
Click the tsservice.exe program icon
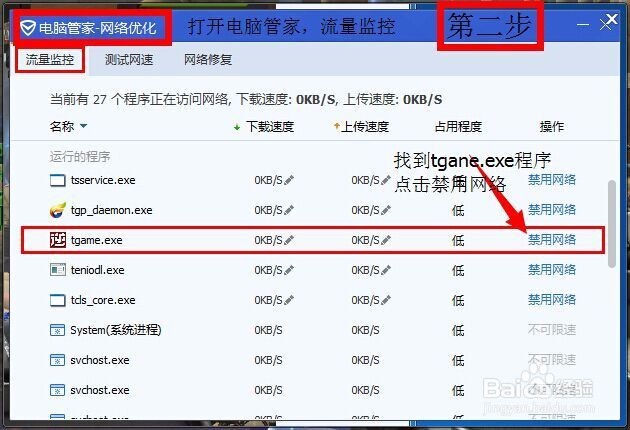tap(57, 180)
